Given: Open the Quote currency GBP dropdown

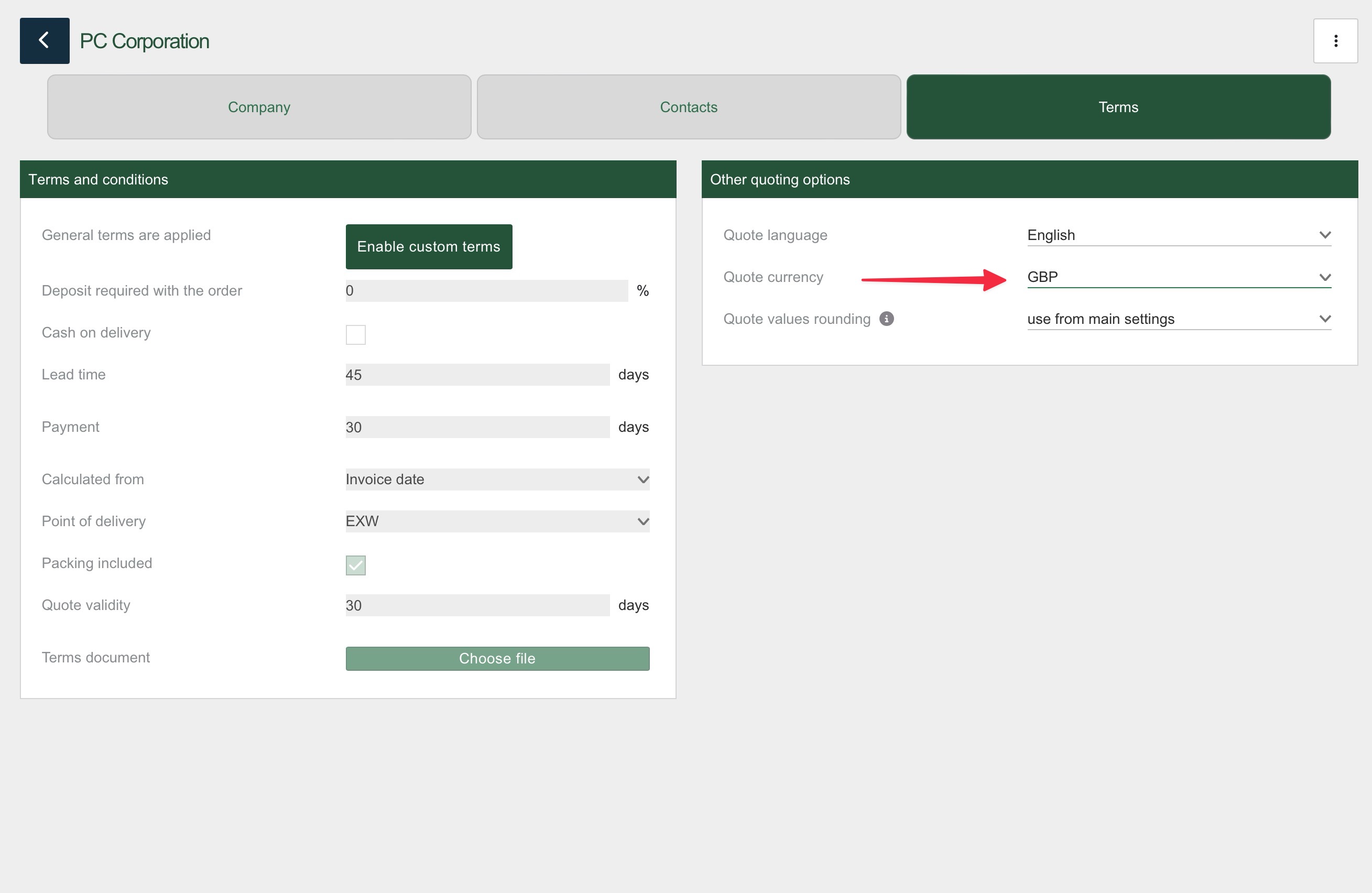Looking at the screenshot, I should (x=1178, y=277).
